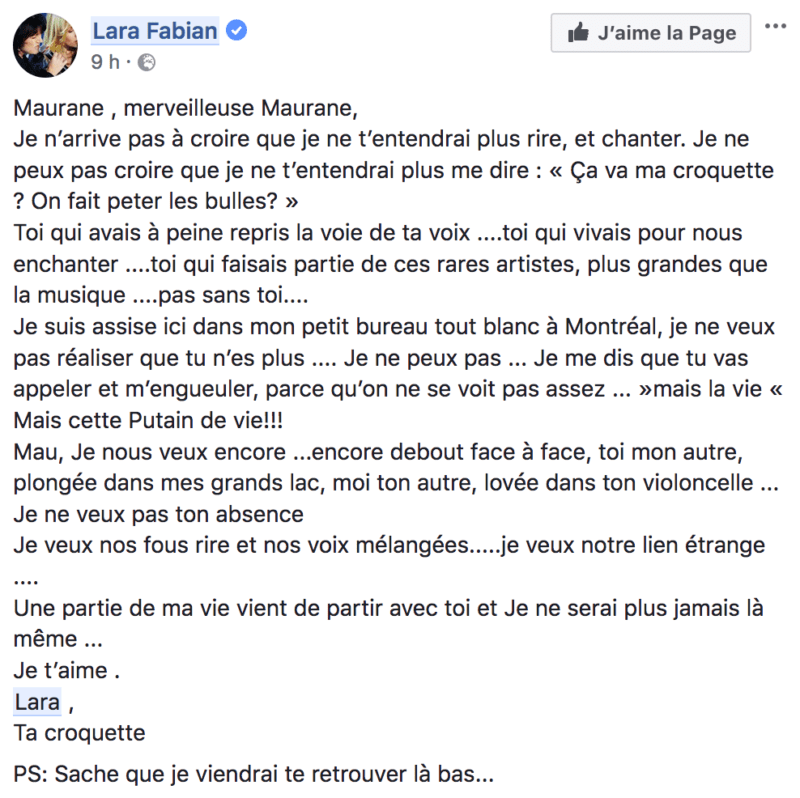800x798 pixels.
Task: Click the "9 h" post timestamp
Action: 106,62
